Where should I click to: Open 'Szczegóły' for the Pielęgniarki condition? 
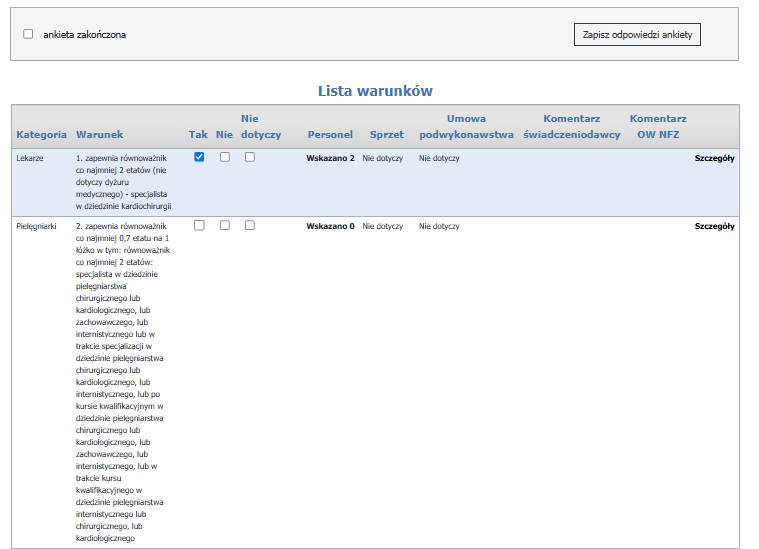(x=714, y=227)
